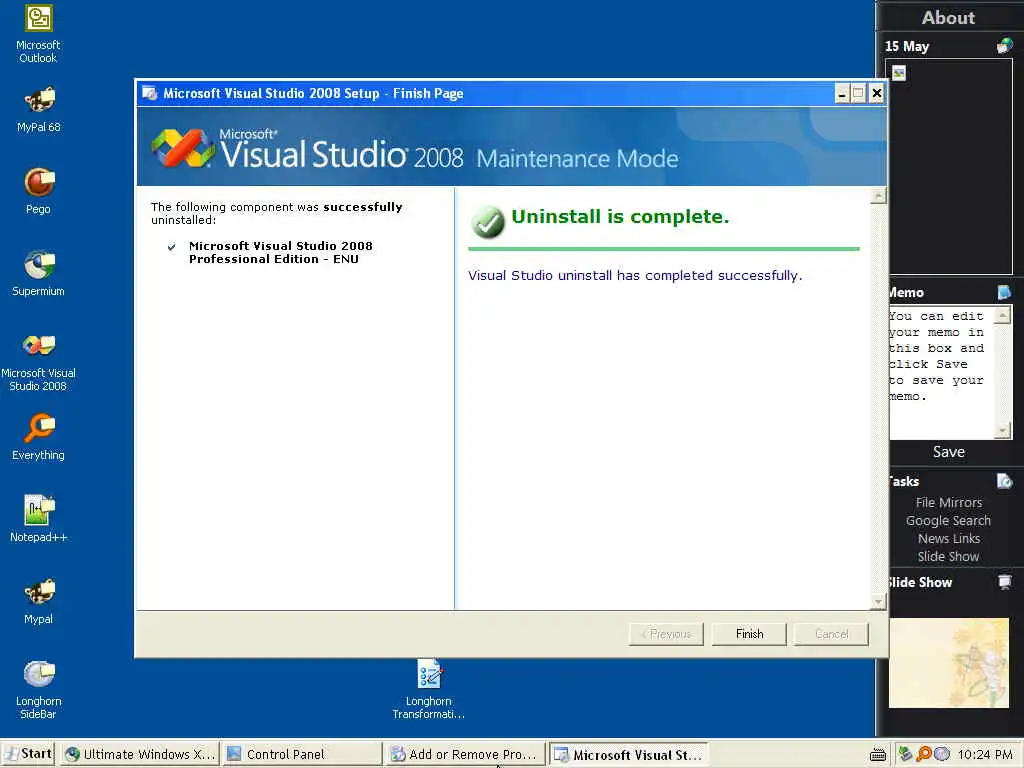The width and height of the screenshot is (1024, 768).
Task: Click the grayed-out Previous button
Action: tap(666, 634)
